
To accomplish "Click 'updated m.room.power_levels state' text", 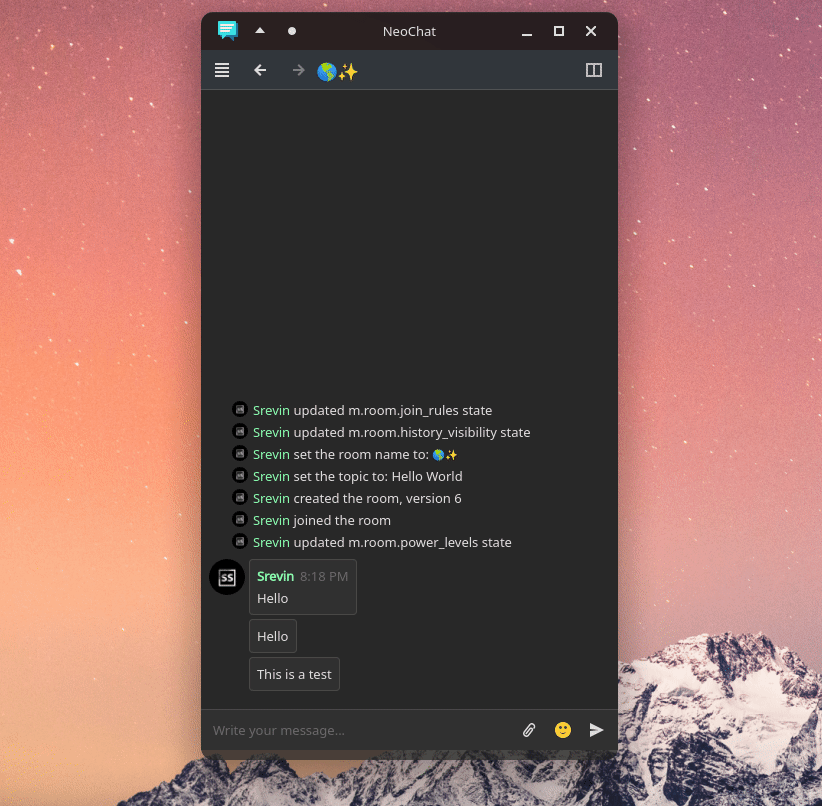I will point(403,542).
